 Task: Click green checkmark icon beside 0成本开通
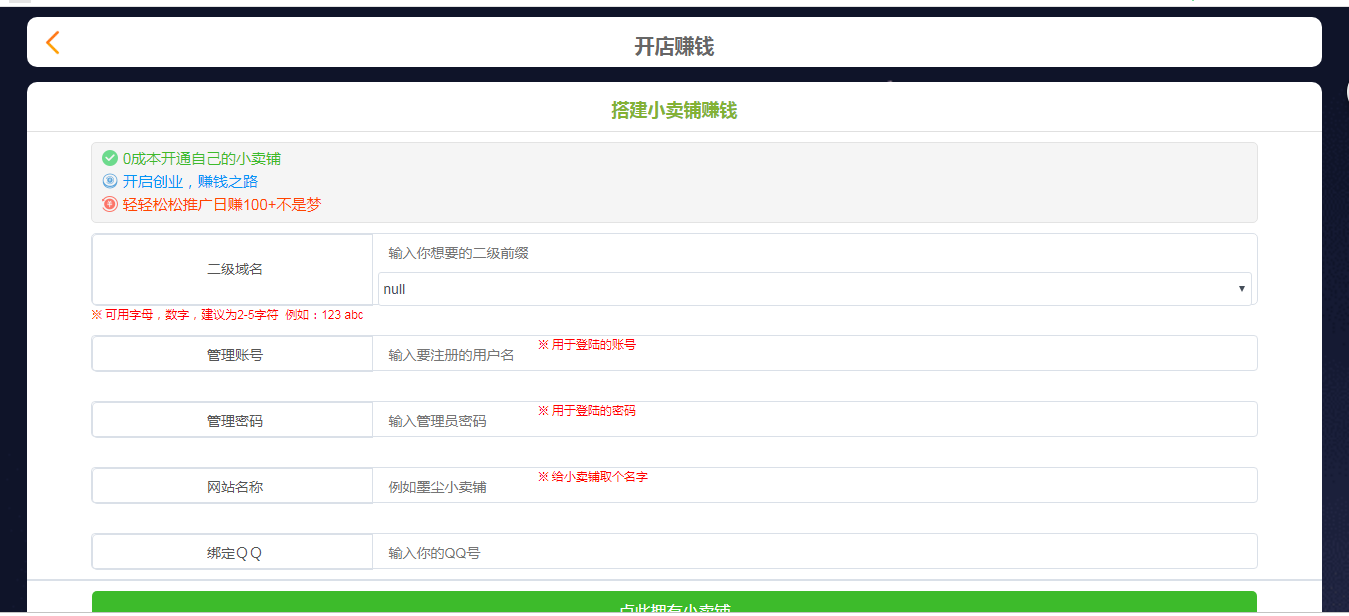[x=110, y=158]
